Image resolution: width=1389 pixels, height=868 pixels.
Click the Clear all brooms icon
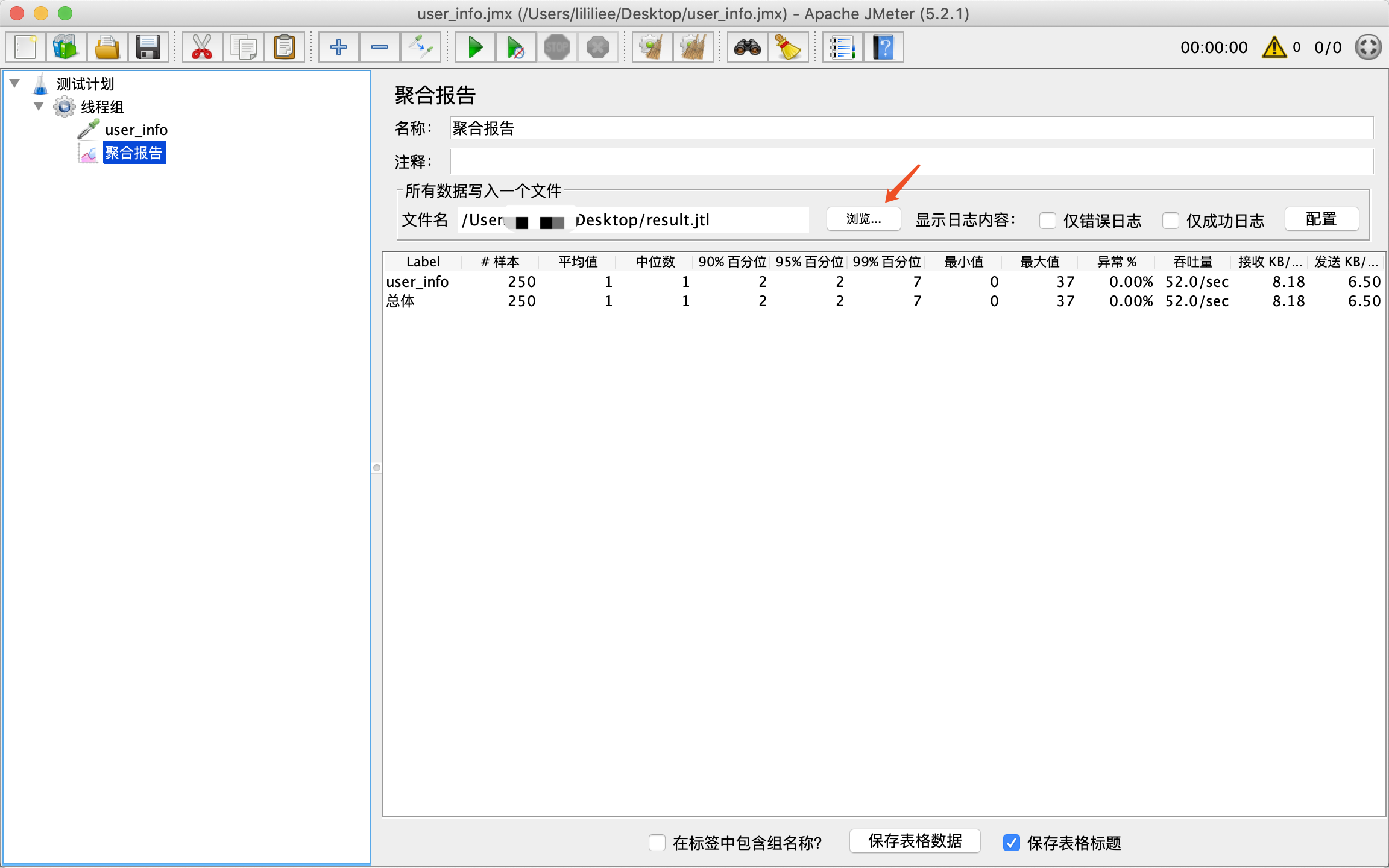tap(693, 47)
